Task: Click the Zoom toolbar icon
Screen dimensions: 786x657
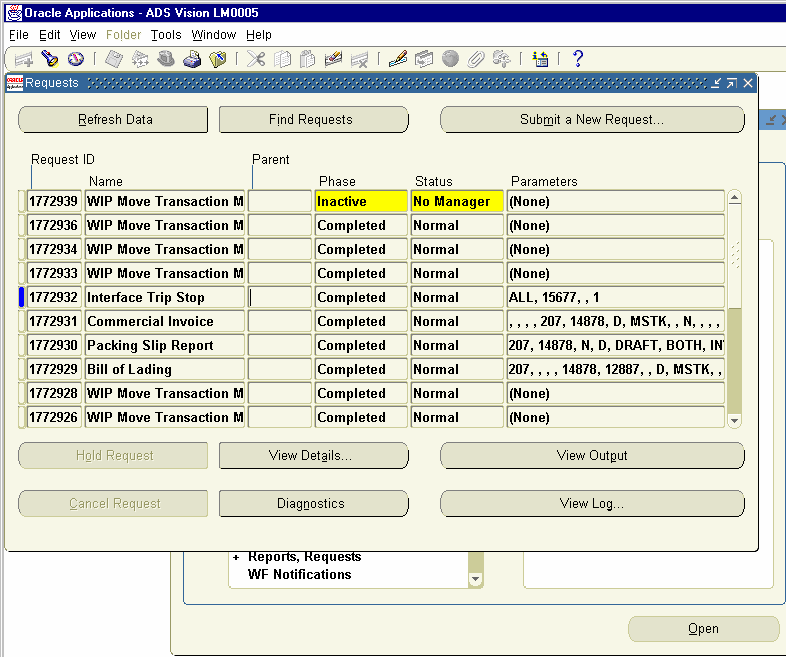Action: click(x=424, y=59)
